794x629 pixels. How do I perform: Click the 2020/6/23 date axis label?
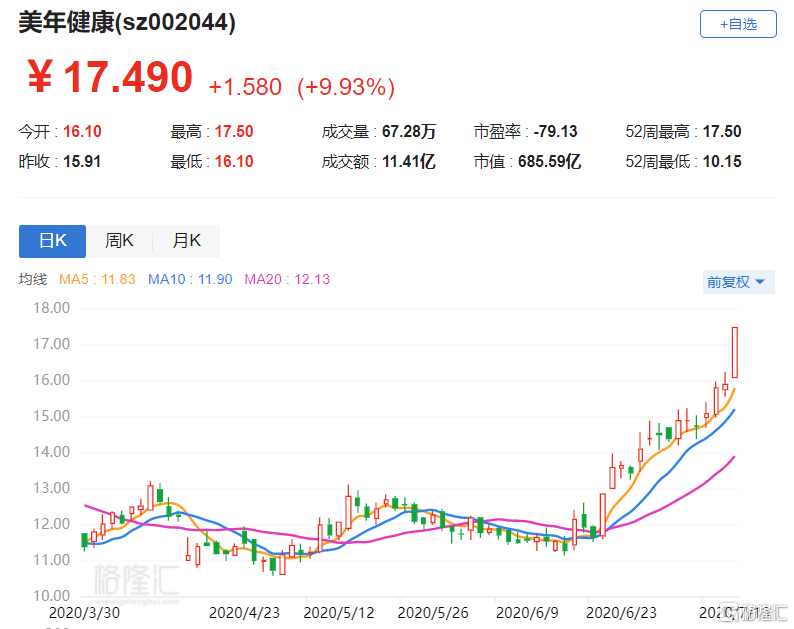621,613
